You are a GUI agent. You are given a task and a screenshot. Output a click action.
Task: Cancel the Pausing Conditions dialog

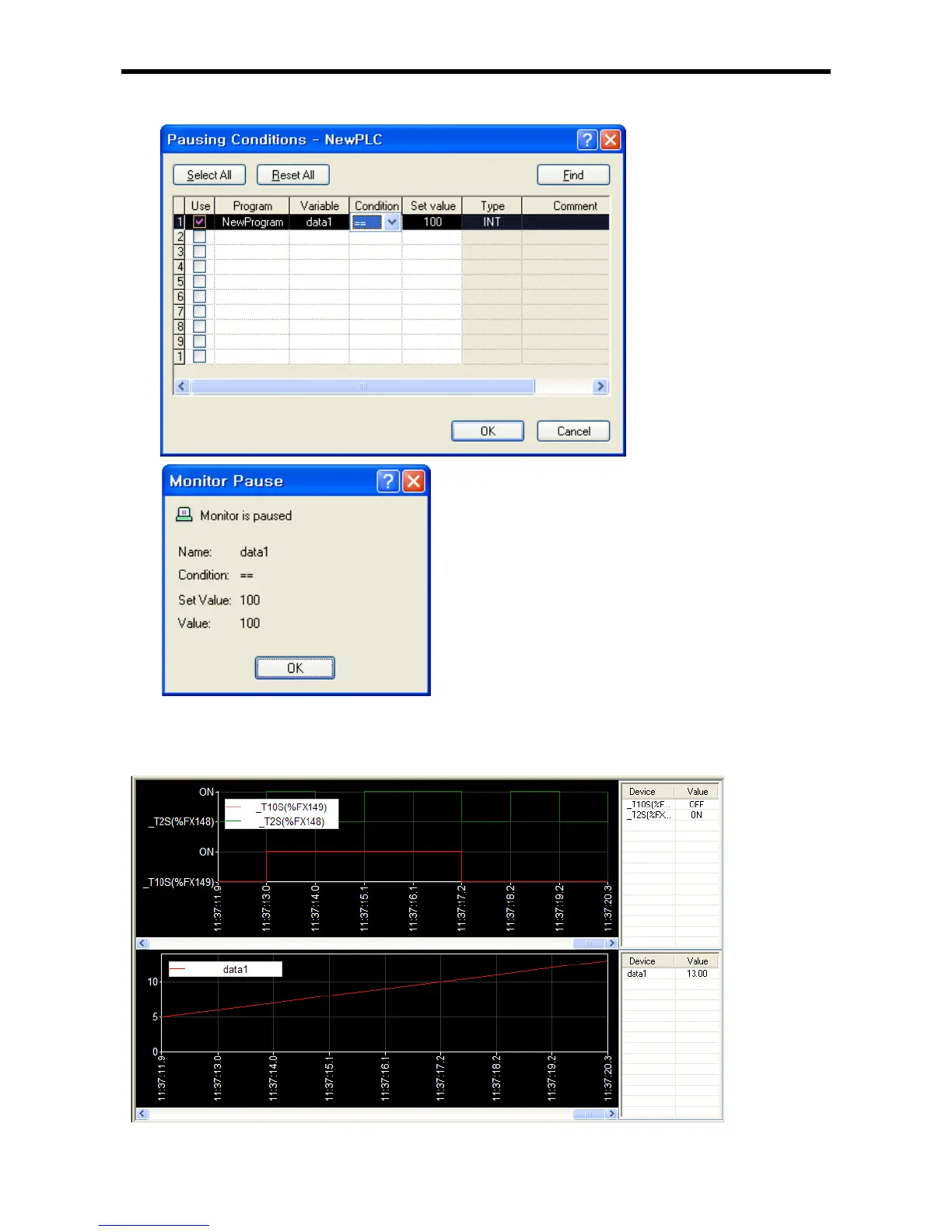pyautogui.click(x=573, y=431)
